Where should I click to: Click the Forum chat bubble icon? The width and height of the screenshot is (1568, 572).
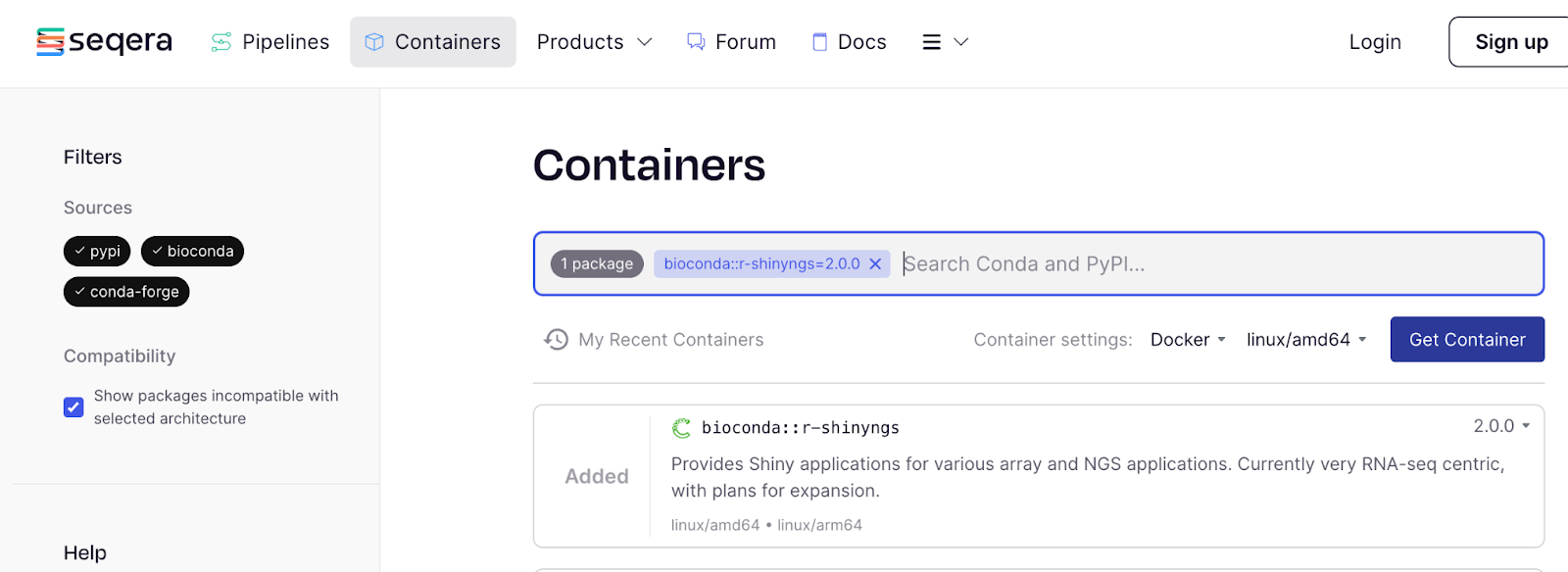point(696,42)
